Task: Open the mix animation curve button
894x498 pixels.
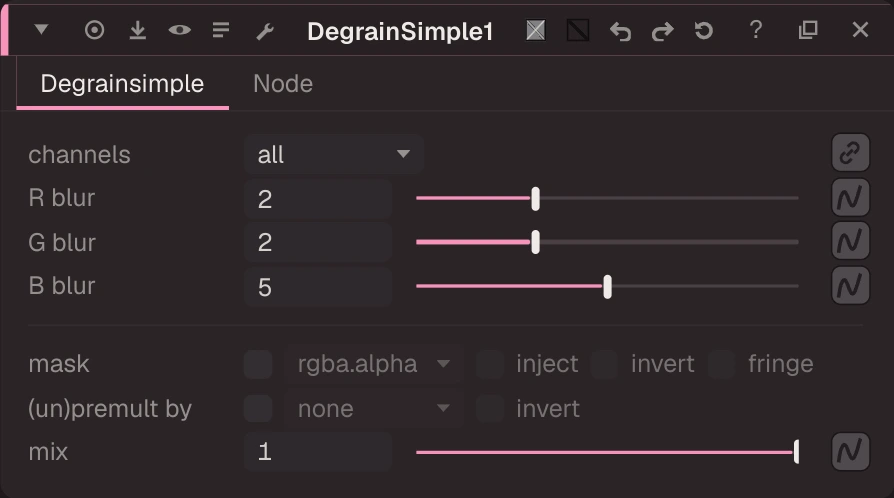Action: click(850, 451)
